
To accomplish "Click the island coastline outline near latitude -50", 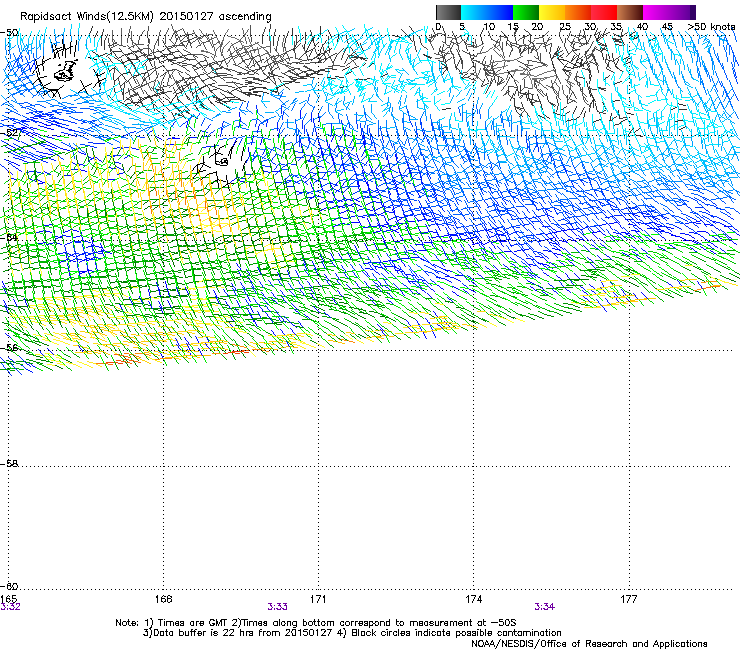I will (65, 72).
